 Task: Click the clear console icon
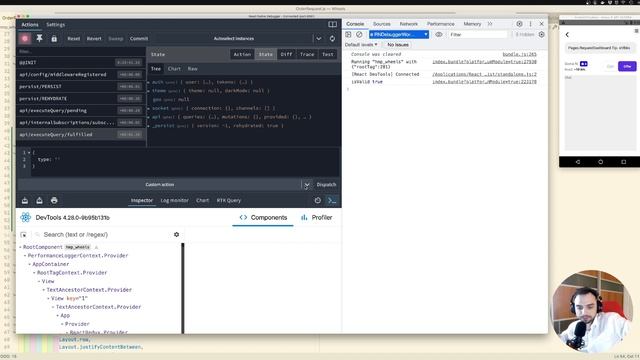359,35
